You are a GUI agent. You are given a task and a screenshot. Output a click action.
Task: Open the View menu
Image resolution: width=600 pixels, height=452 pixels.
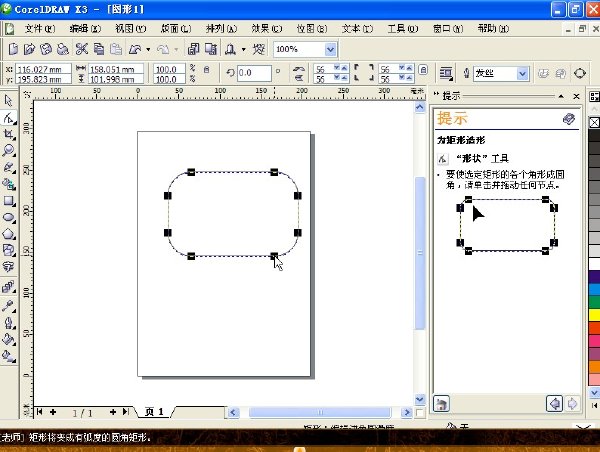pos(130,29)
